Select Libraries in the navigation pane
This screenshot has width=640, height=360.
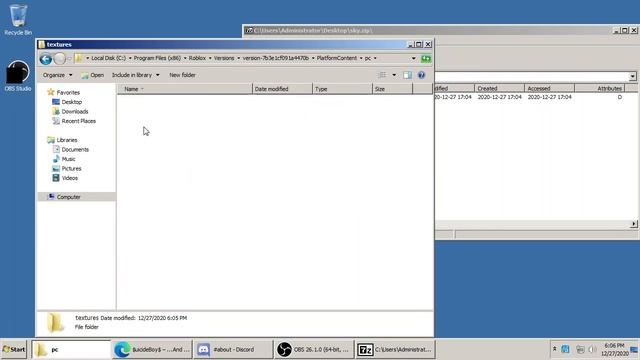pos(67,140)
